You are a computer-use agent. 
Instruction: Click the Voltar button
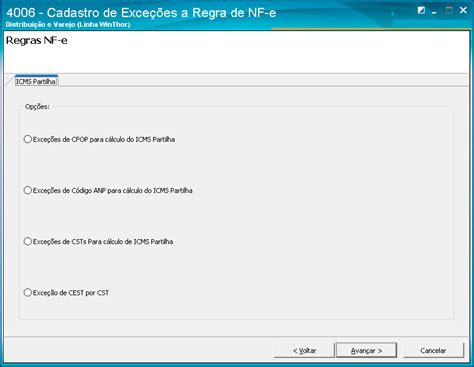[304, 350]
